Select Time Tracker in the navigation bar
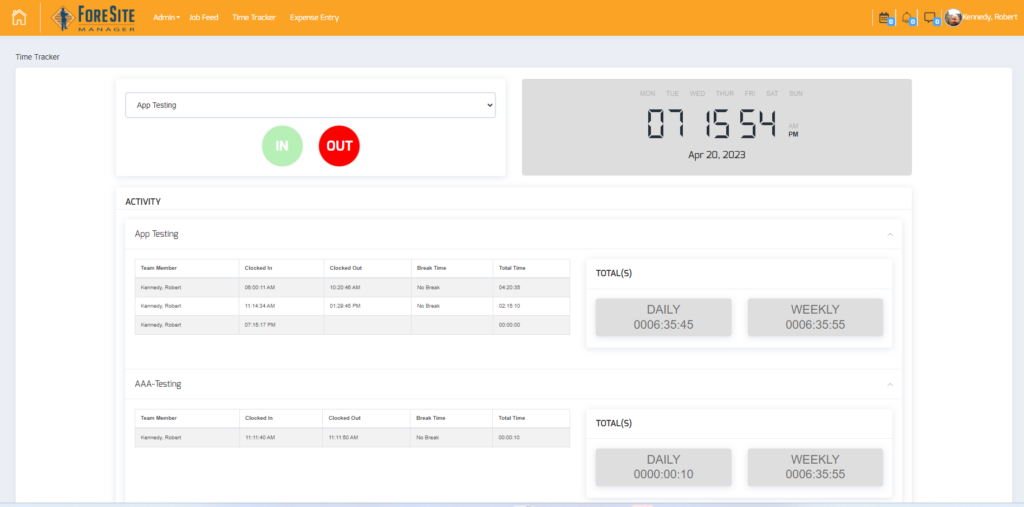This screenshot has height=507, width=1024. point(253,18)
